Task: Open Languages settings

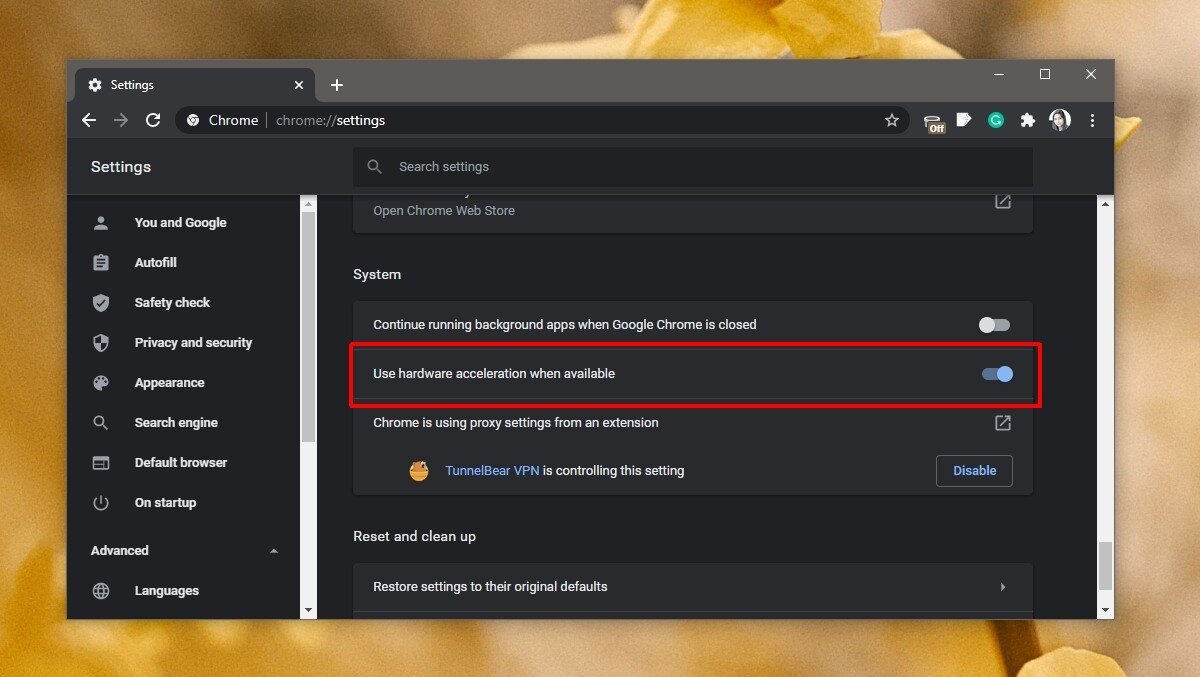Action: click(166, 591)
